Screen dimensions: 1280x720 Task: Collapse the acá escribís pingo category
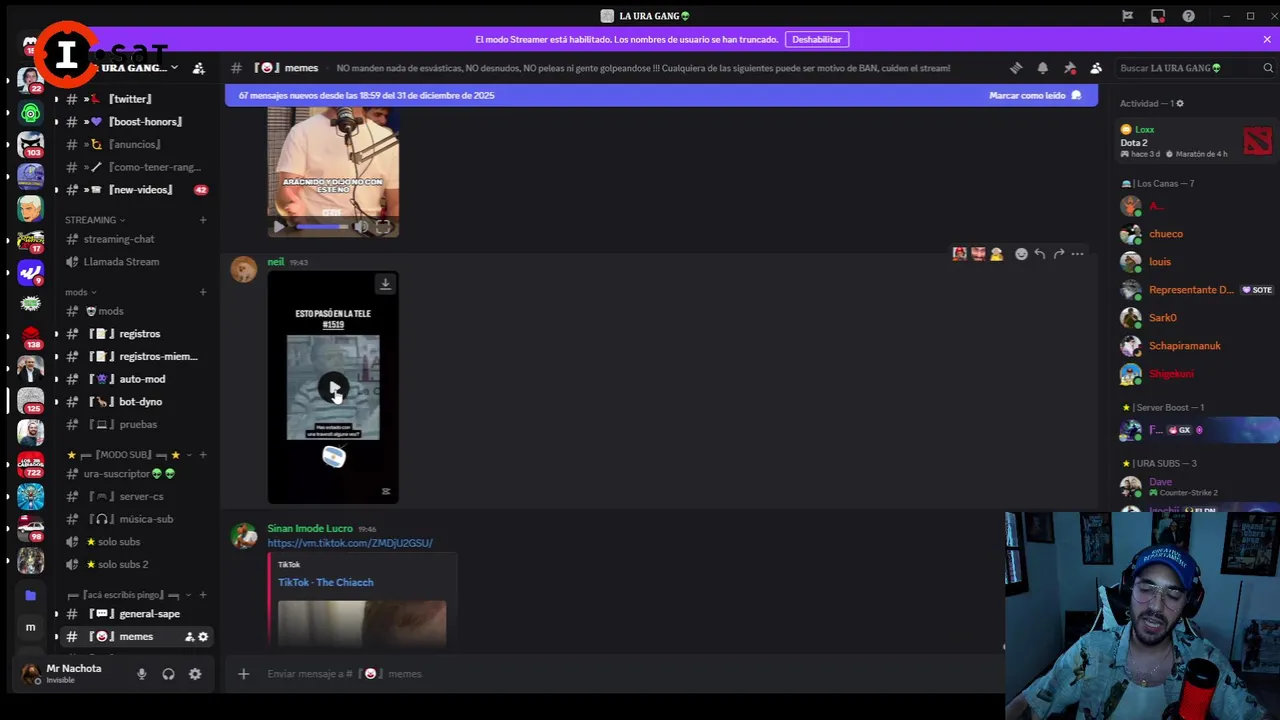tap(130, 595)
